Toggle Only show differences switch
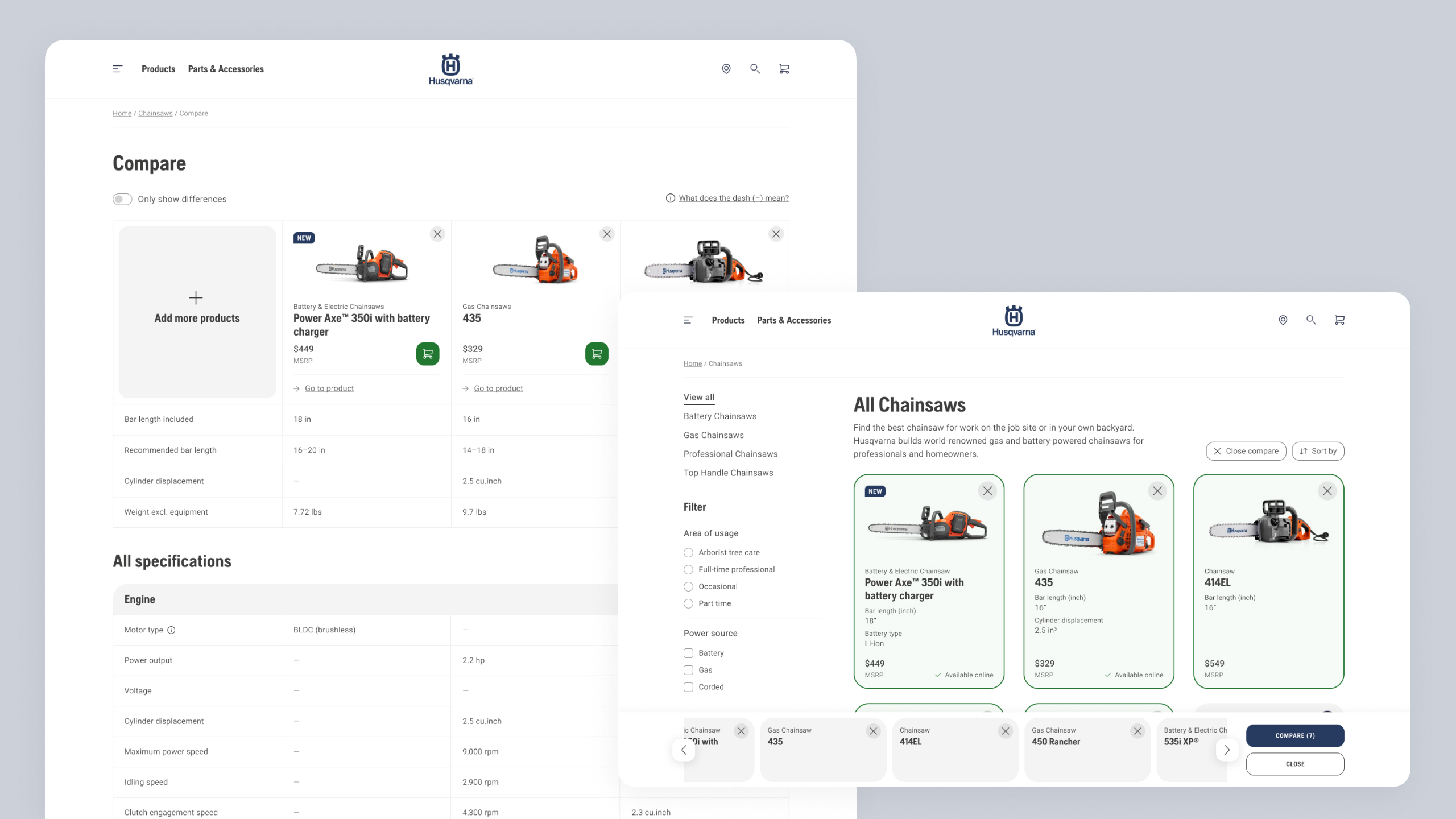Image resolution: width=1456 pixels, height=819 pixels. (122, 199)
